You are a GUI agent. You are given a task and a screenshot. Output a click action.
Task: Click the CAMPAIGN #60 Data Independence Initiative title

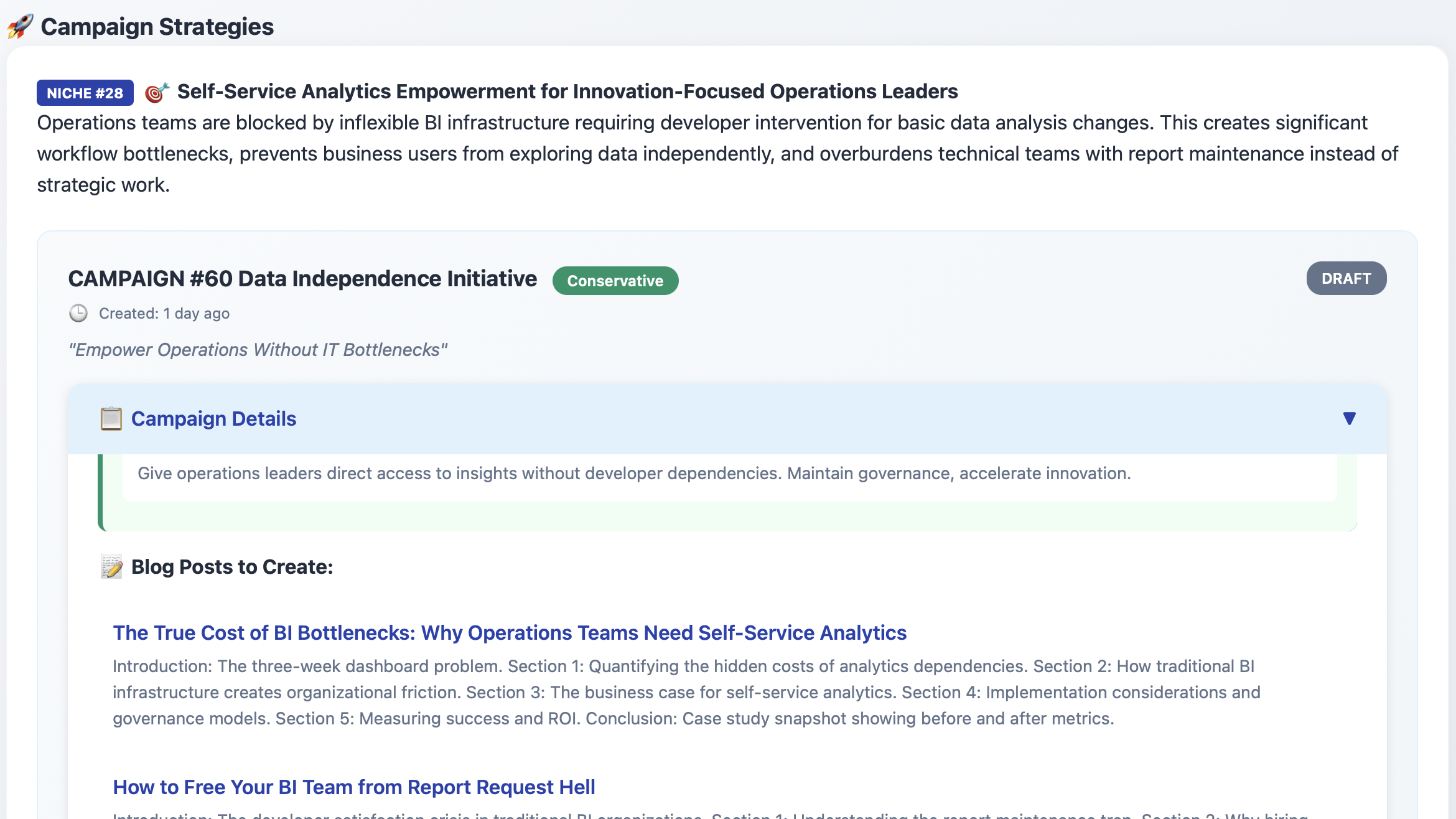[x=302, y=279]
